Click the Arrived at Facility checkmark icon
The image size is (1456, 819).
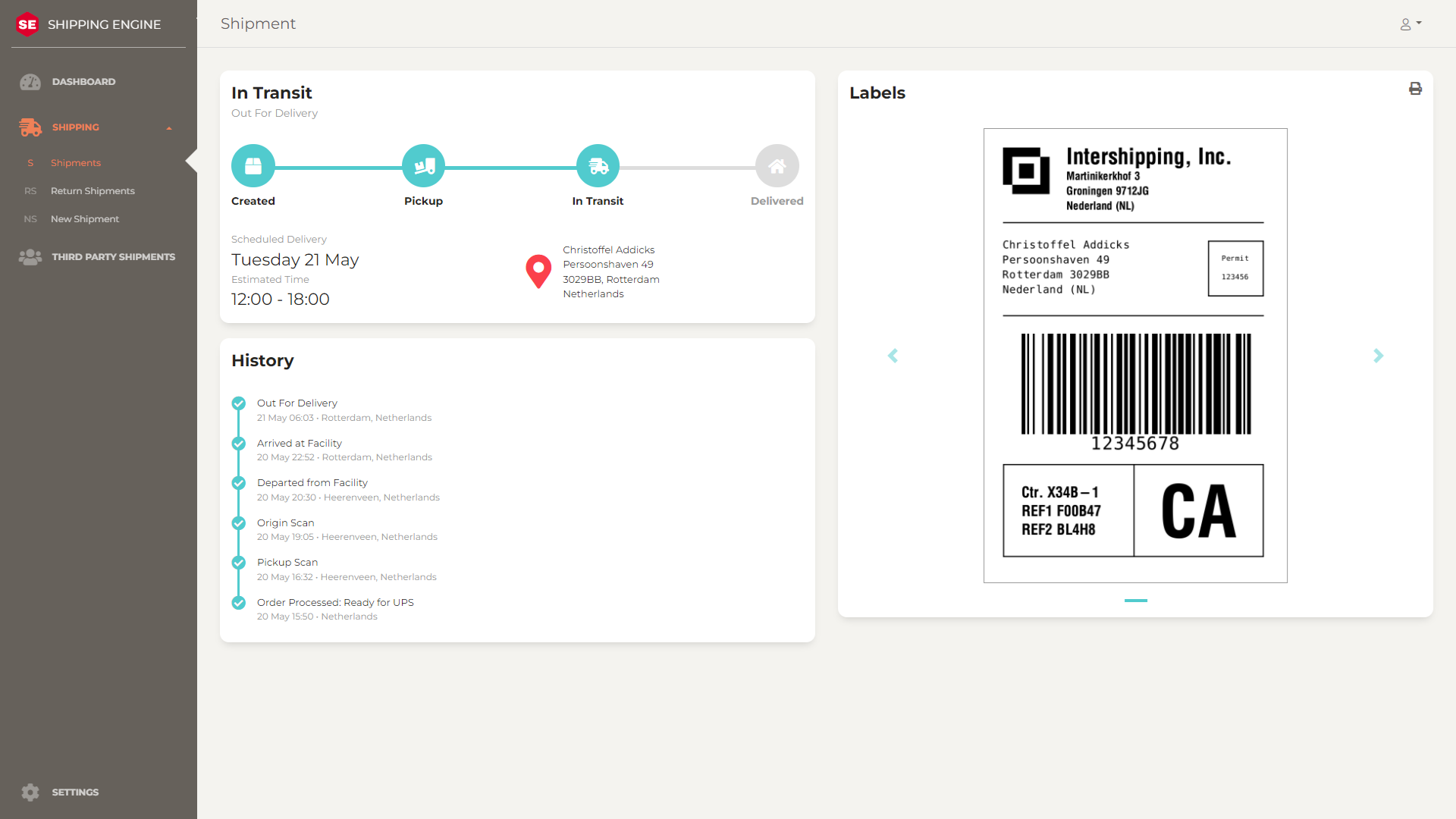click(239, 444)
